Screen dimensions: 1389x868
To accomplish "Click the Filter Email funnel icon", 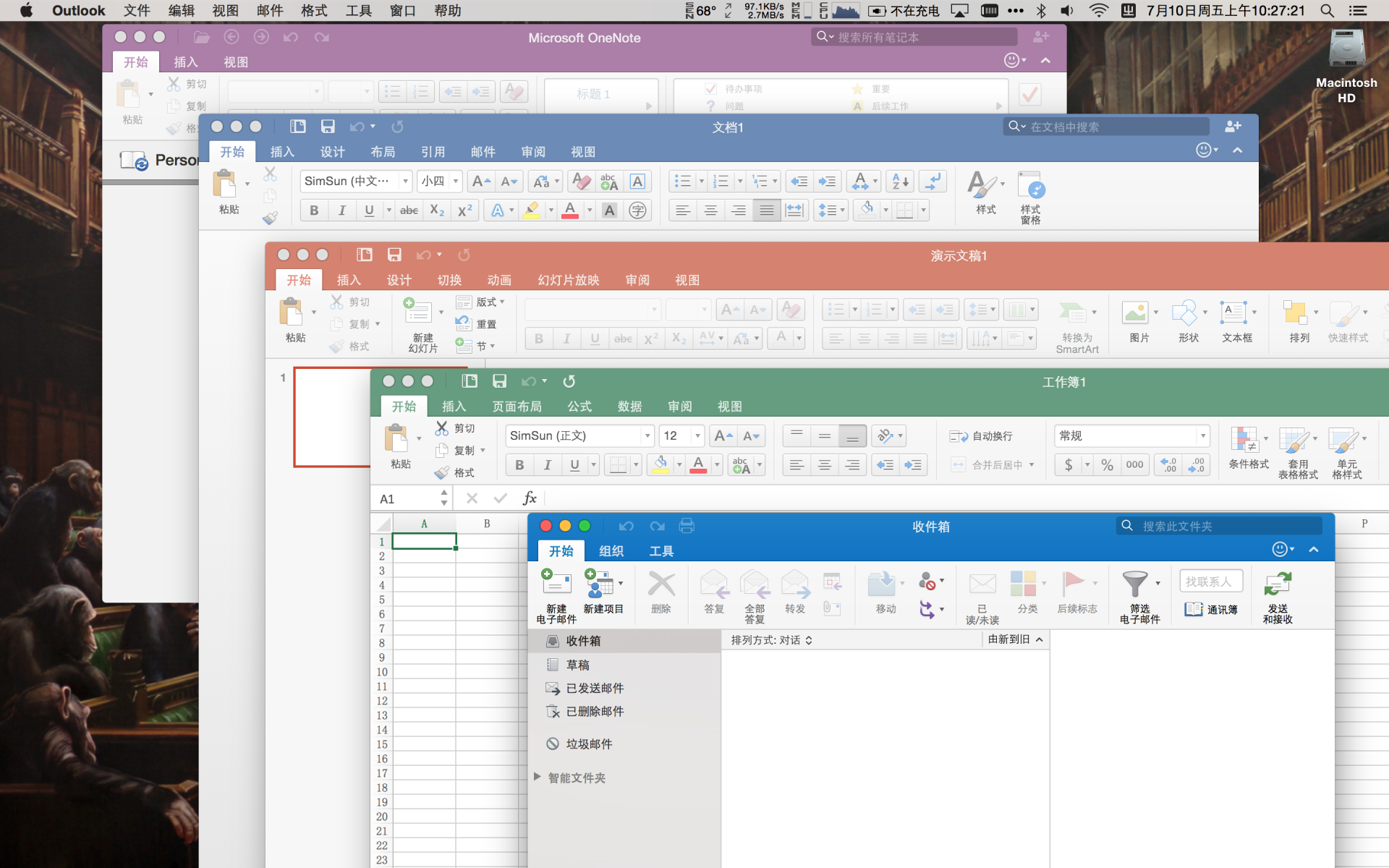I will [x=1134, y=584].
